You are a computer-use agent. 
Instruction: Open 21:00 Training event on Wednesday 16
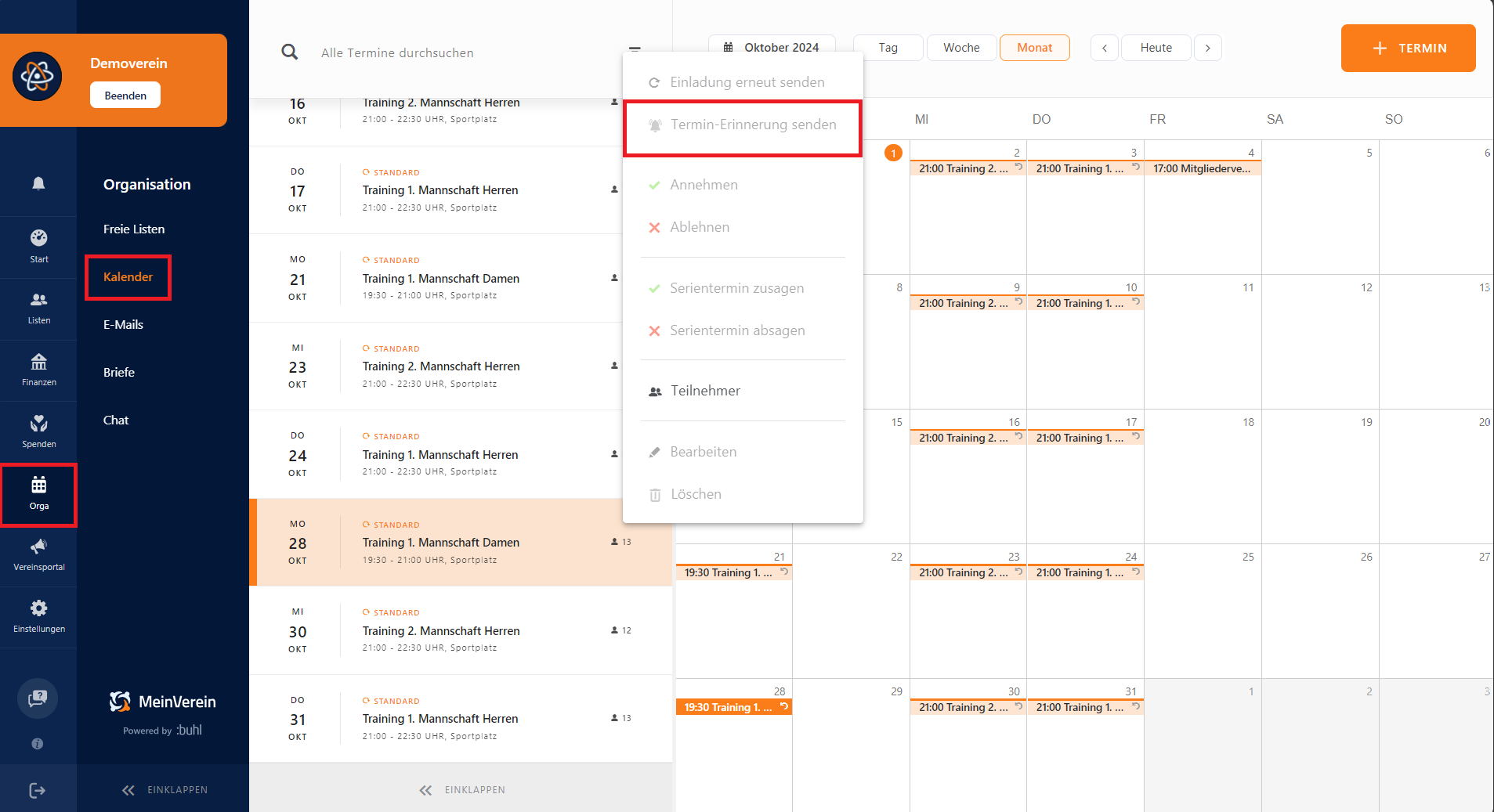click(968, 438)
